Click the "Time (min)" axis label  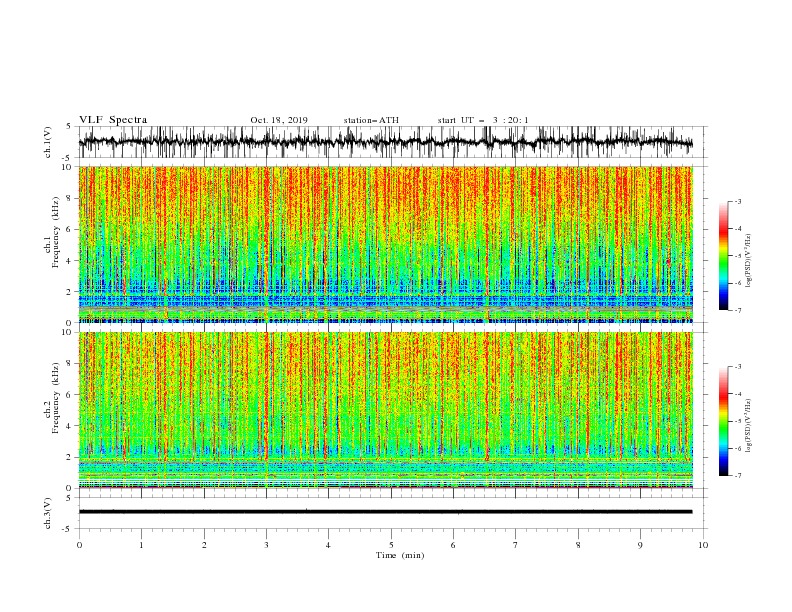point(400,555)
